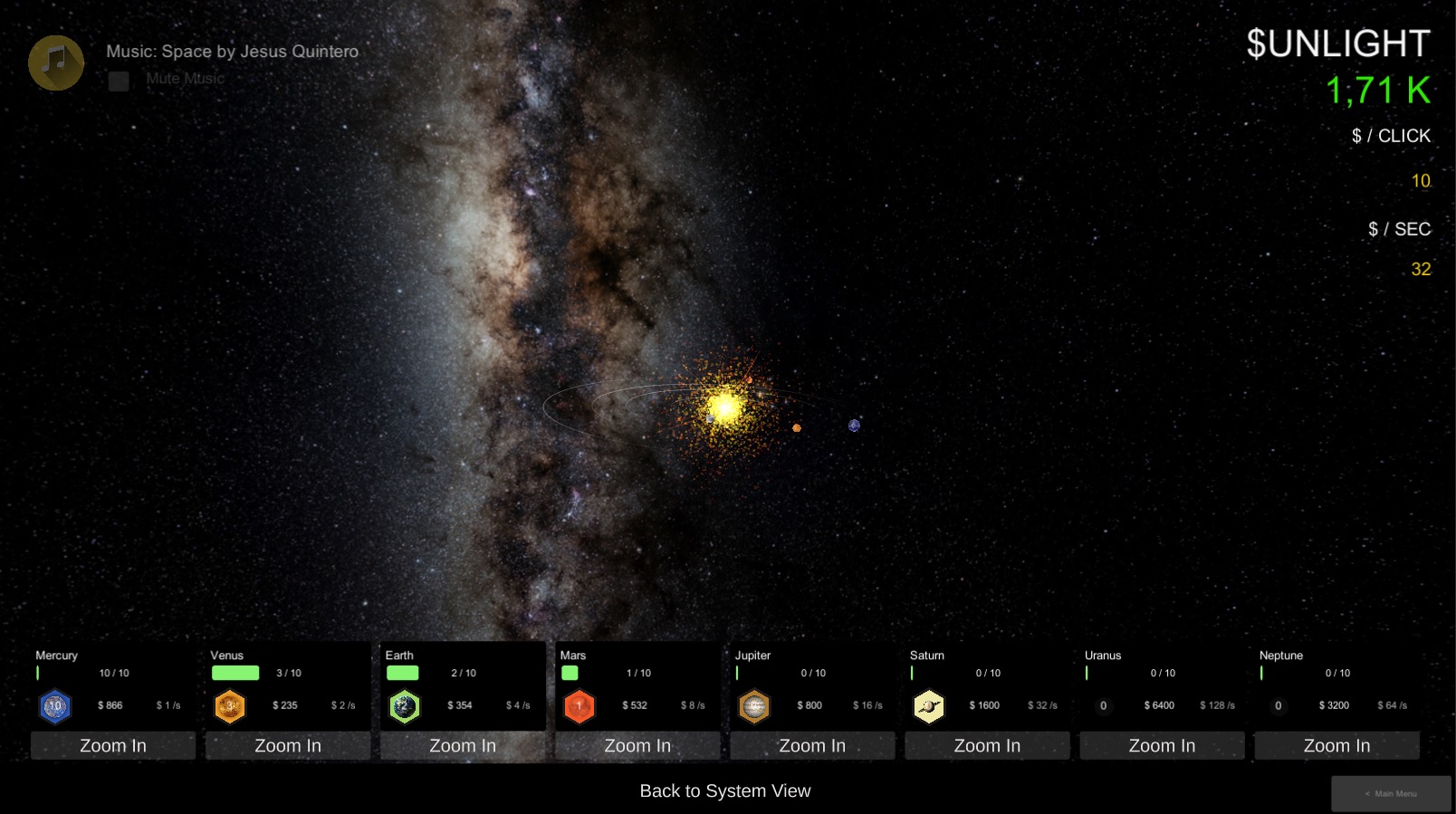The image size is (1456, 814).
Task: Click Saturn rate $ 32 /s
Action: pos(1042,705)
